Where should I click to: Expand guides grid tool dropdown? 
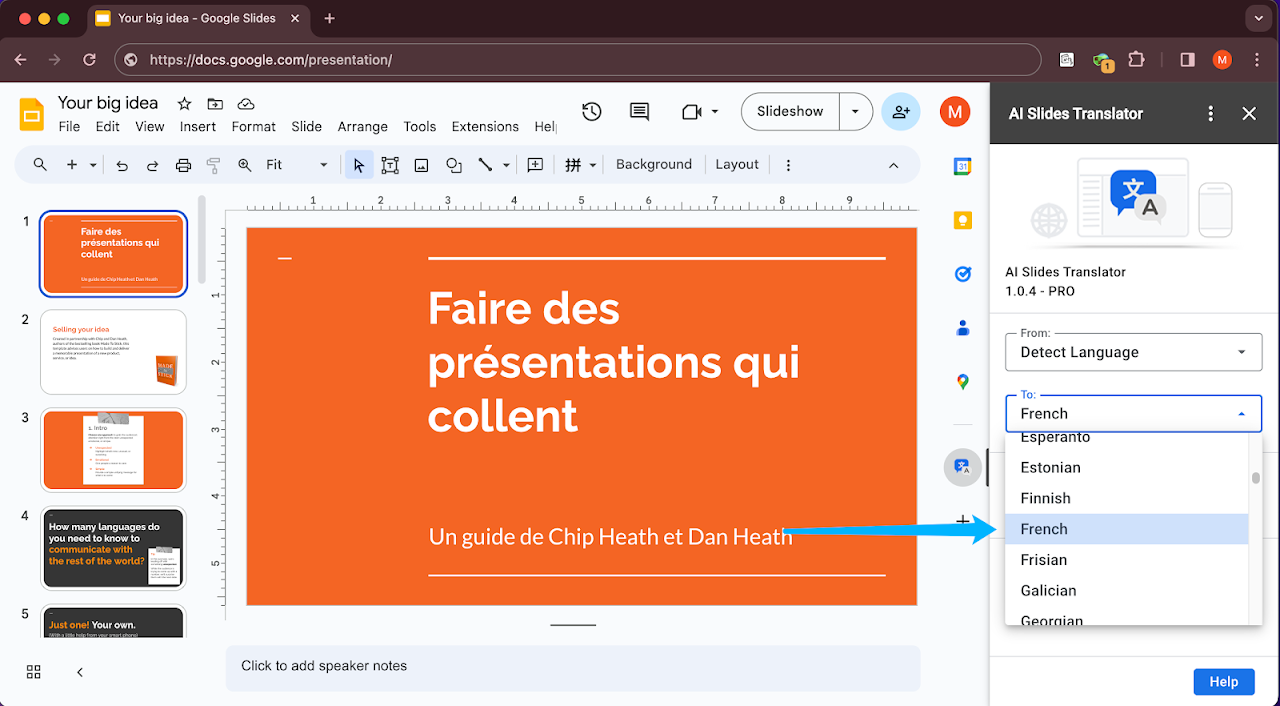[592, 165]
